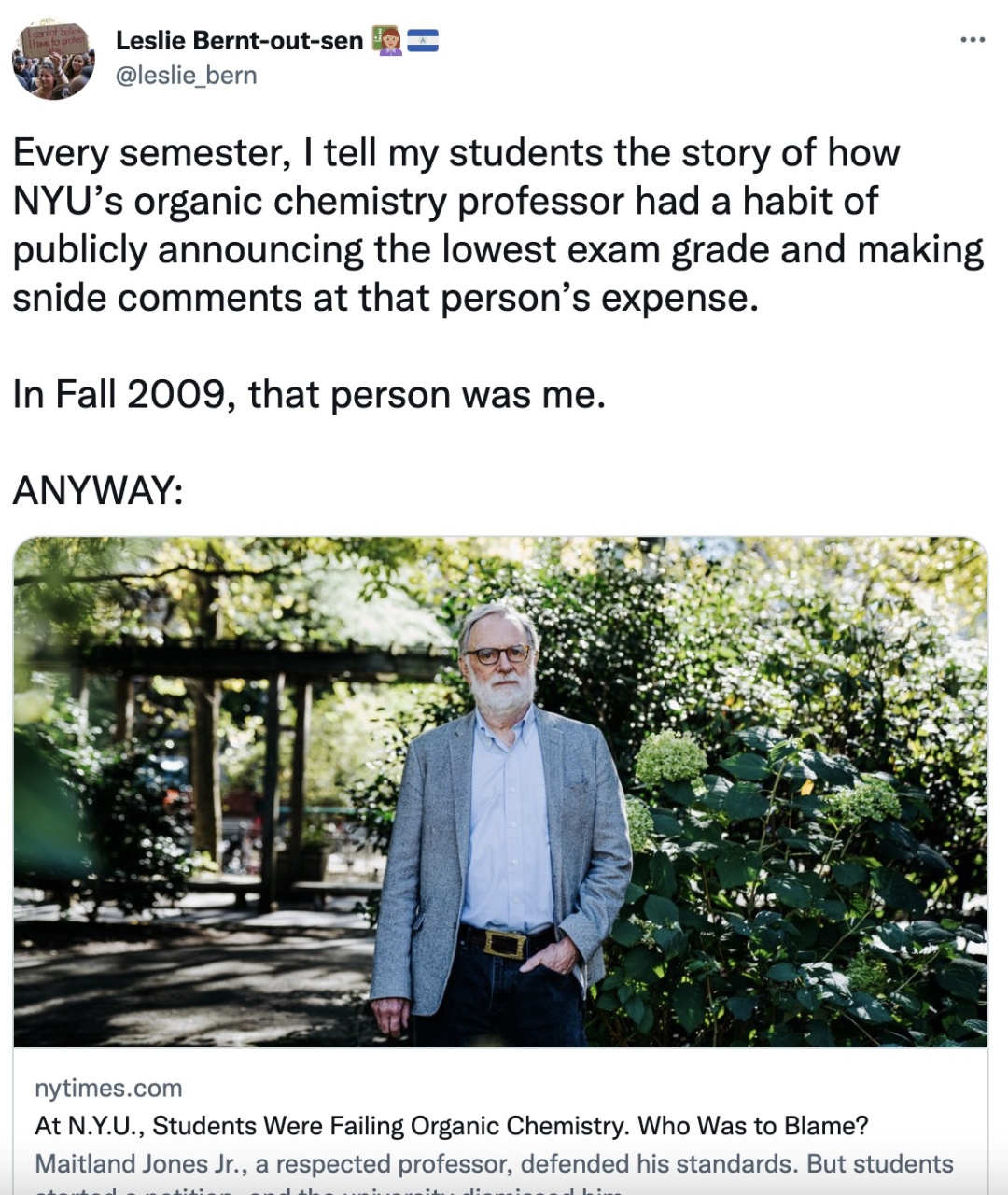Click Leslie's protest-sign profile avatar
Viewport: 1008px width, 1195px height.
[x=53, y=58]
